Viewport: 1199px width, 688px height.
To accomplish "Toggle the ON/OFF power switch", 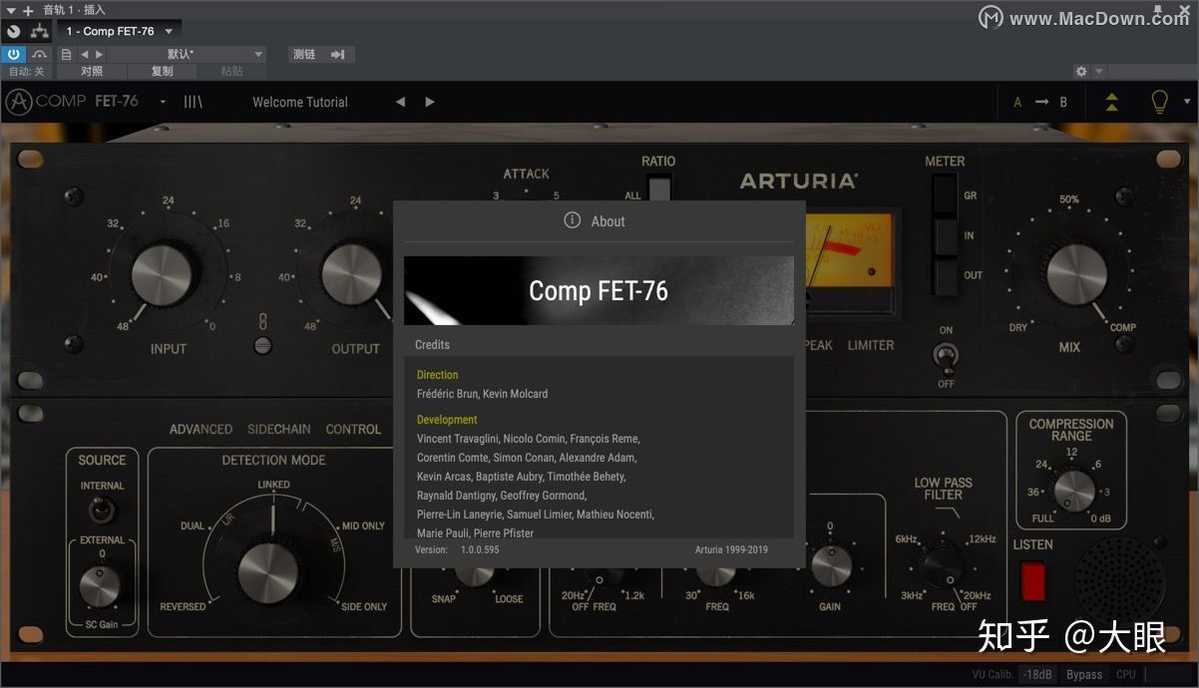I will (x=946, y=355).
